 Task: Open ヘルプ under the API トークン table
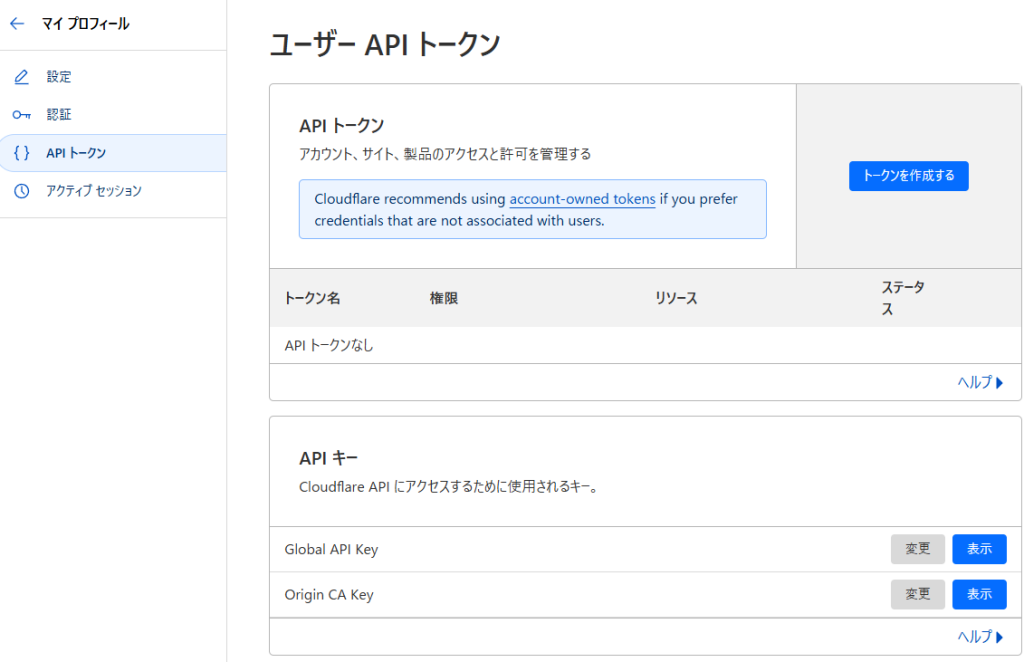click(x=980, y=382)
